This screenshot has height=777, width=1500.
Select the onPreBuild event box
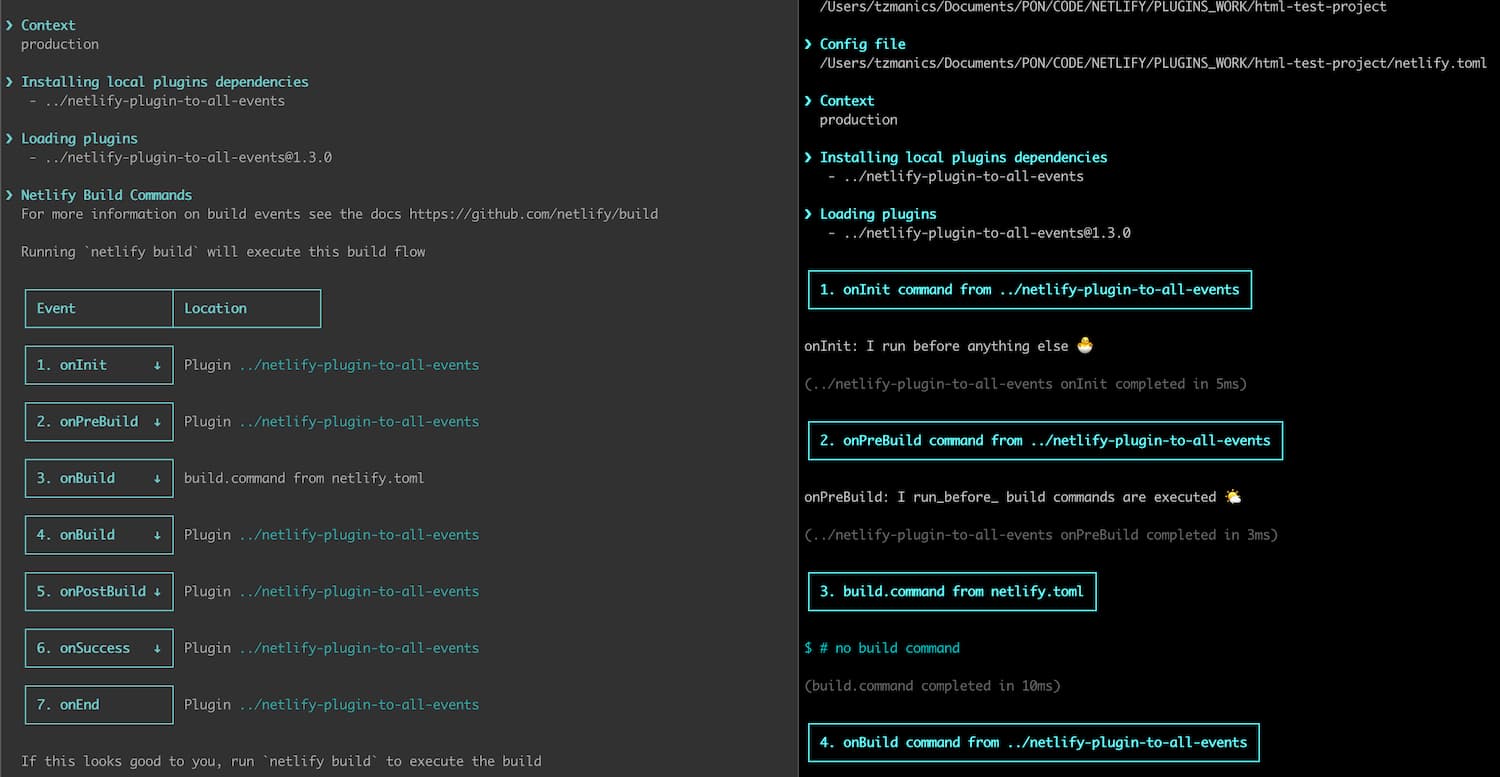click(98, 421)
